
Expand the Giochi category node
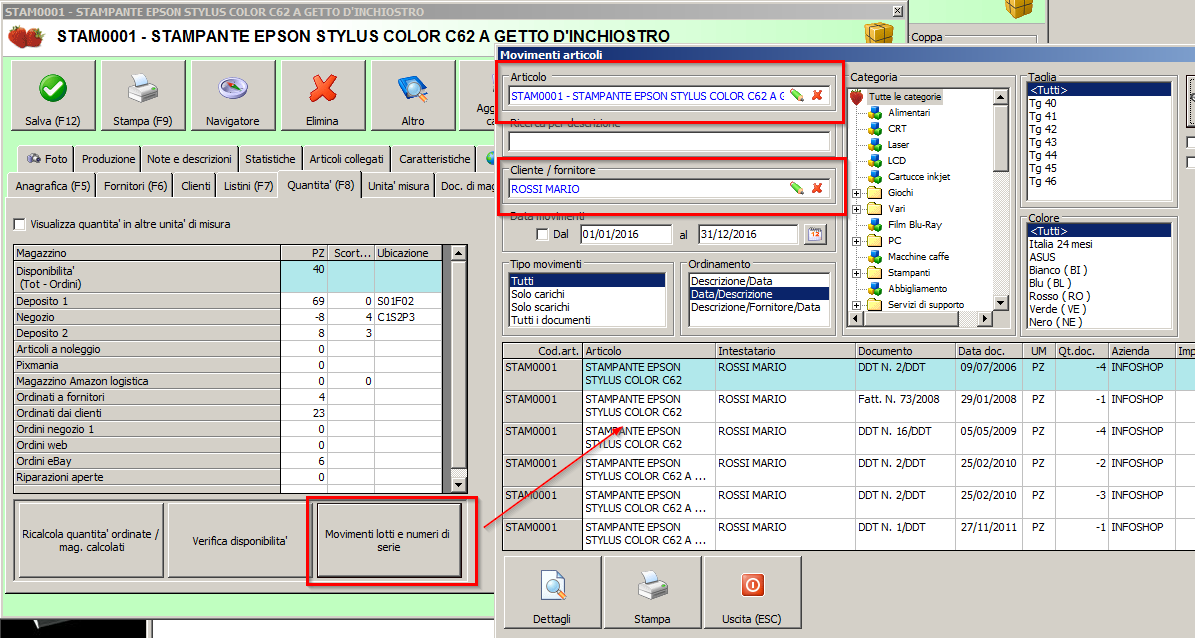click(x=857, y=193)
